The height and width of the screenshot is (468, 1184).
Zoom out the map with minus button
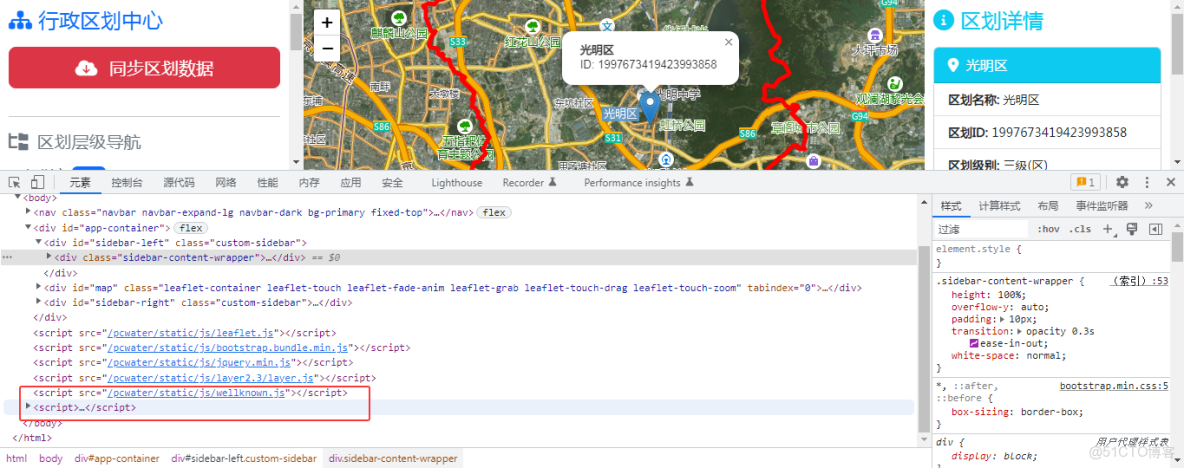[x=327, y=48]
